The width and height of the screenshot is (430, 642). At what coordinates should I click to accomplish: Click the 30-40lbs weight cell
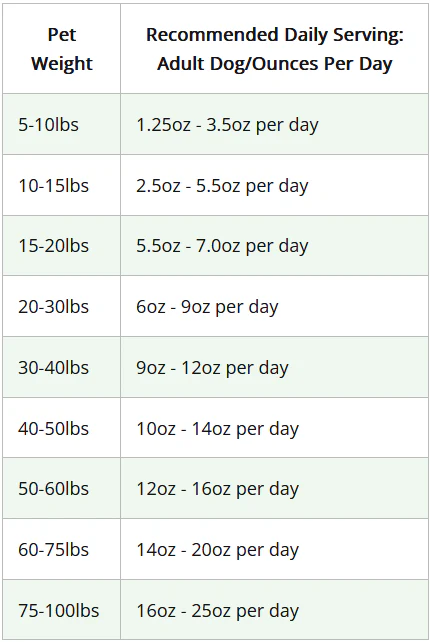(x=61, y=367)
